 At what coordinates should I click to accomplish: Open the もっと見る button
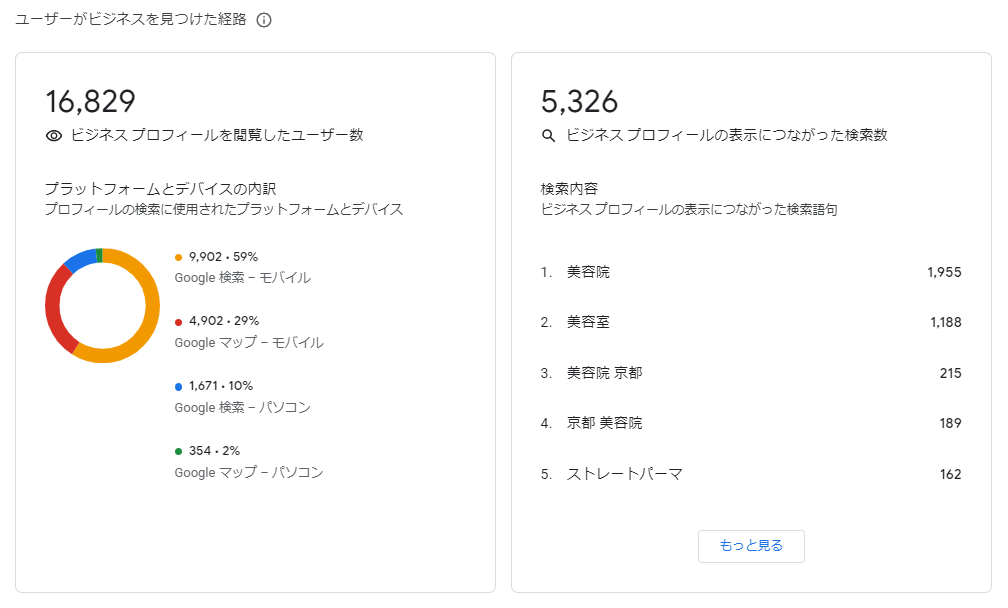coord(751,546)
